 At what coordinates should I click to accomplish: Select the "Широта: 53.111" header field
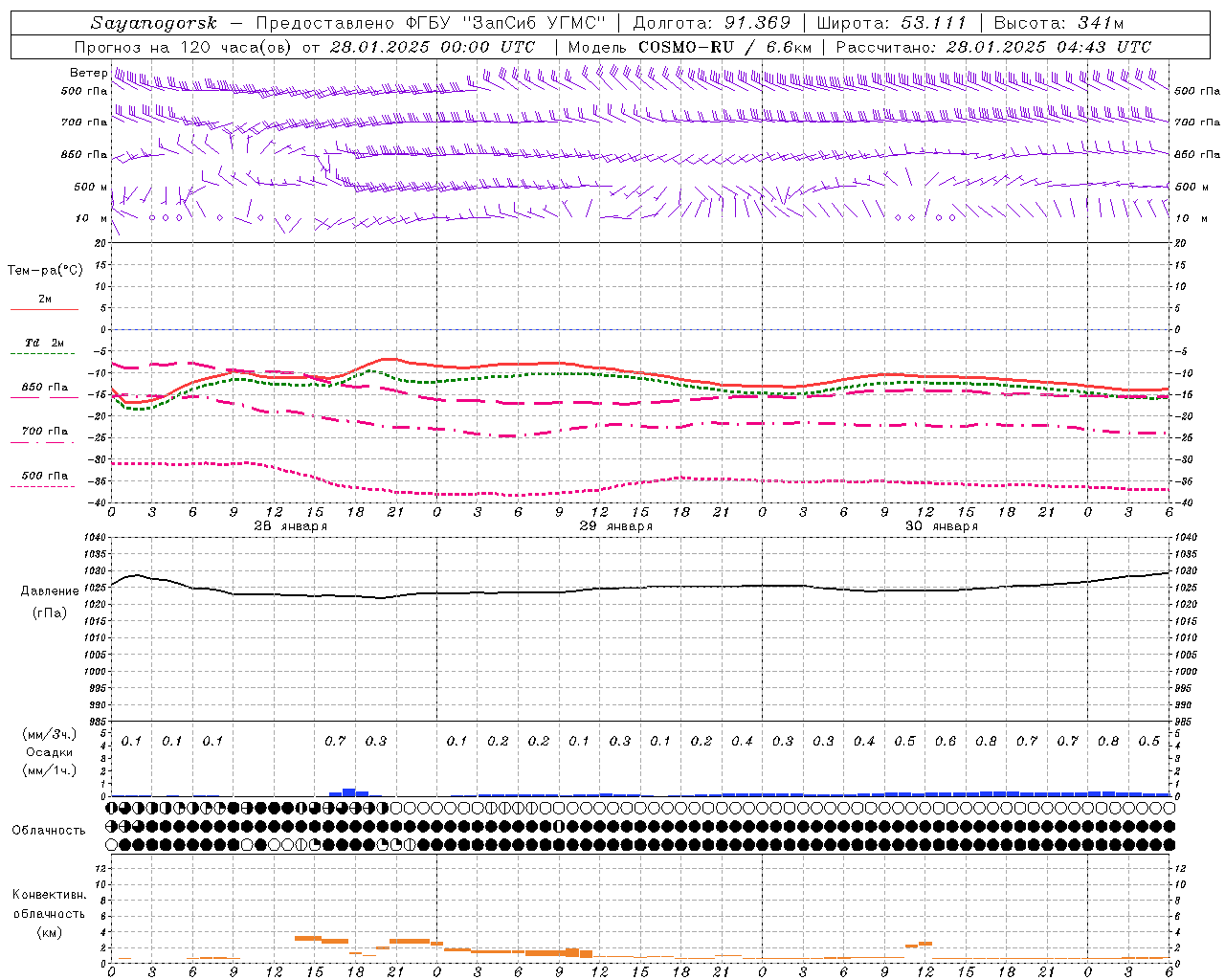click(x=892, y=23)
